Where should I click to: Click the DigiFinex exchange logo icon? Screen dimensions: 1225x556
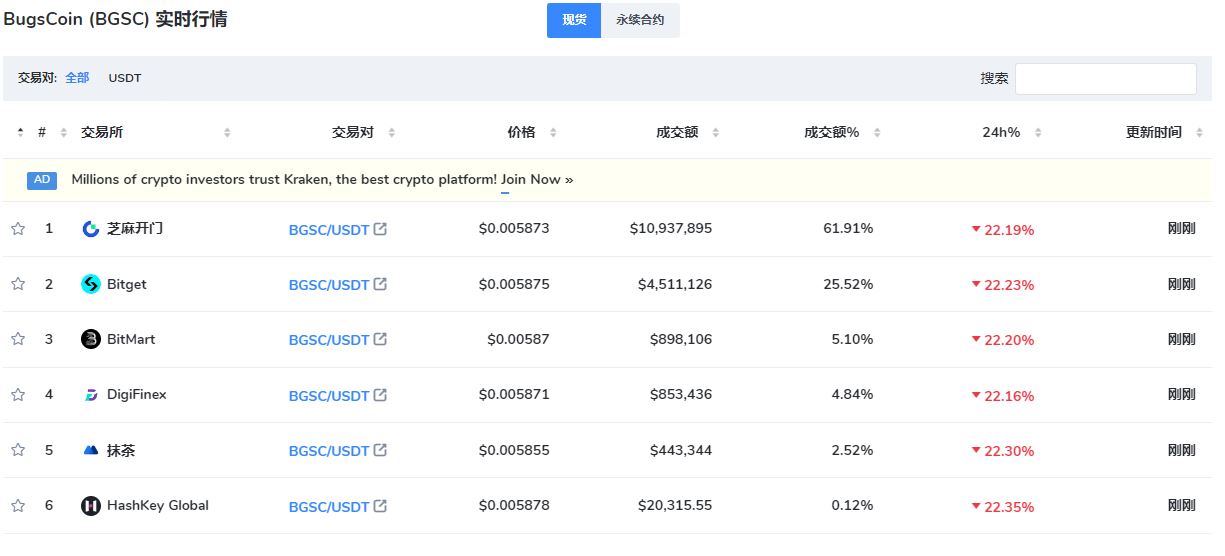pyautogui.click(x=91, y=395)
